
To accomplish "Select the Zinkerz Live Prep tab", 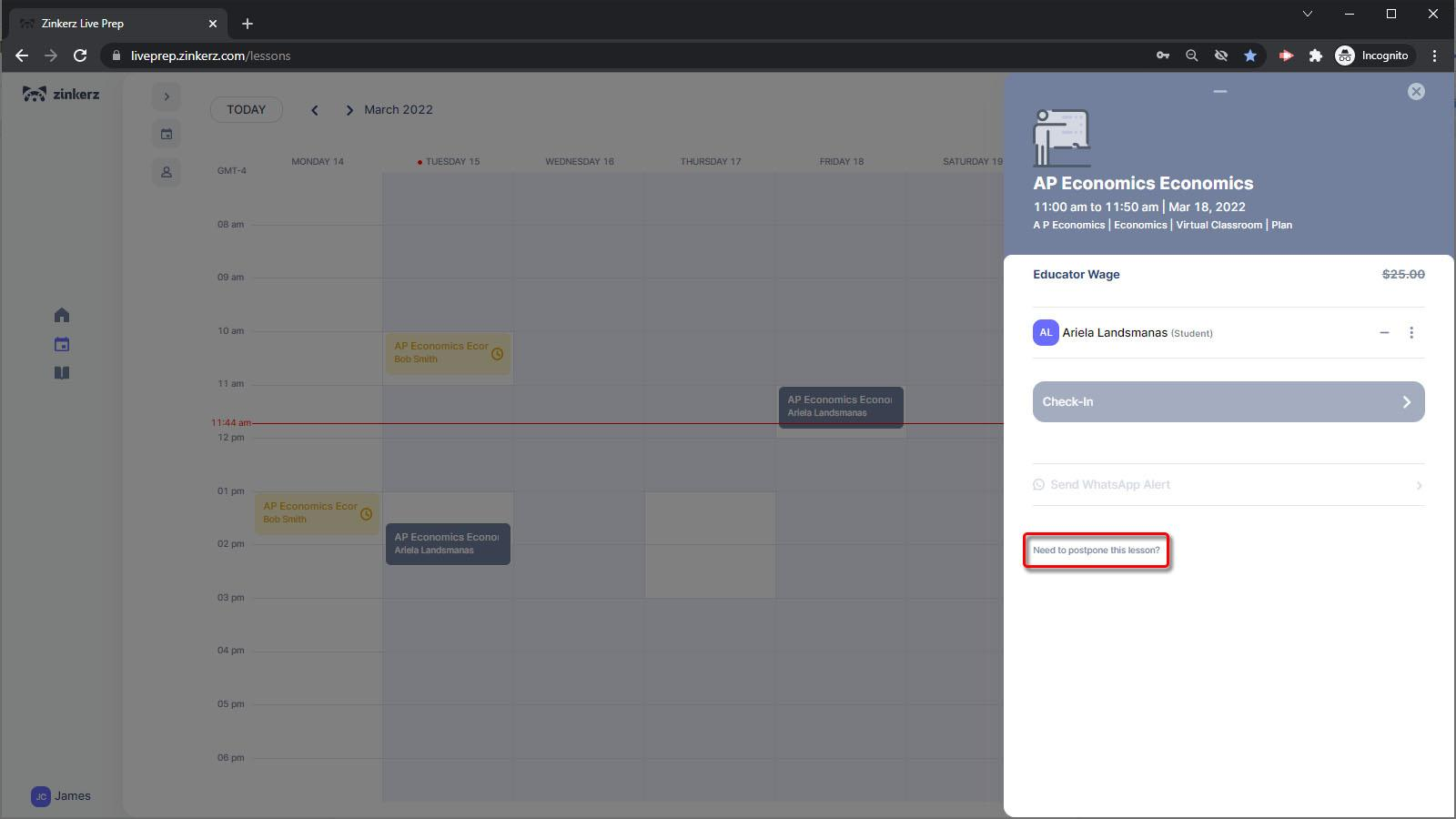I will pyautogui.click(x=117, y=24).
